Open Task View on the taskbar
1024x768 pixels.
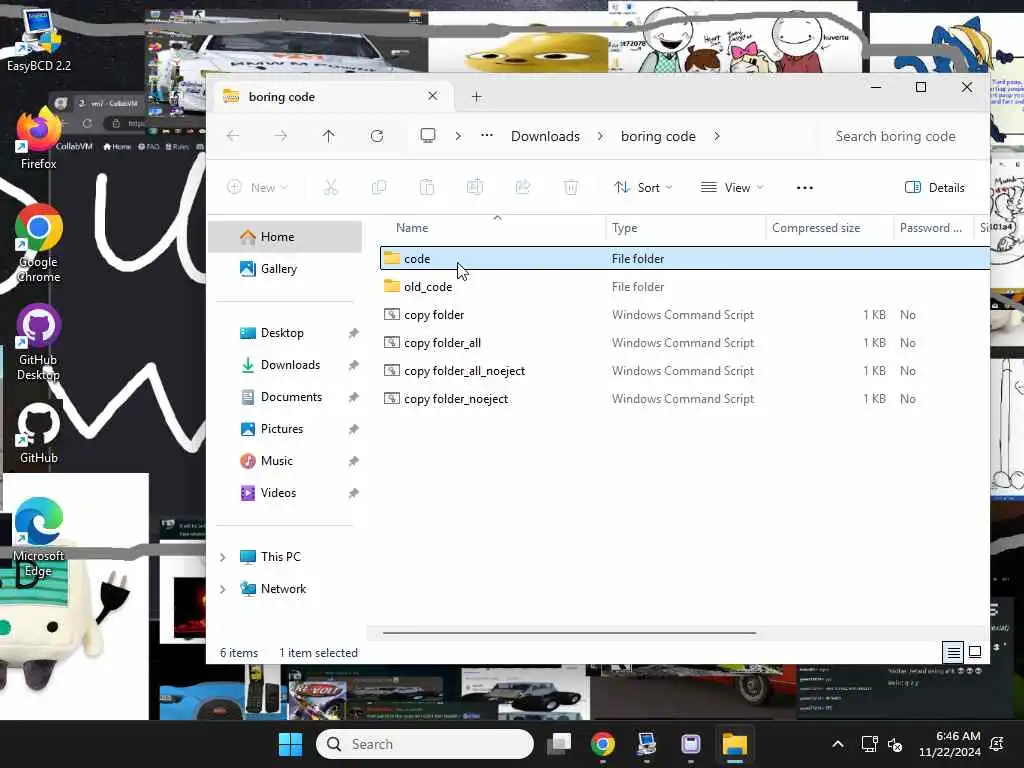pyautogui.click(x=559, y=744)
